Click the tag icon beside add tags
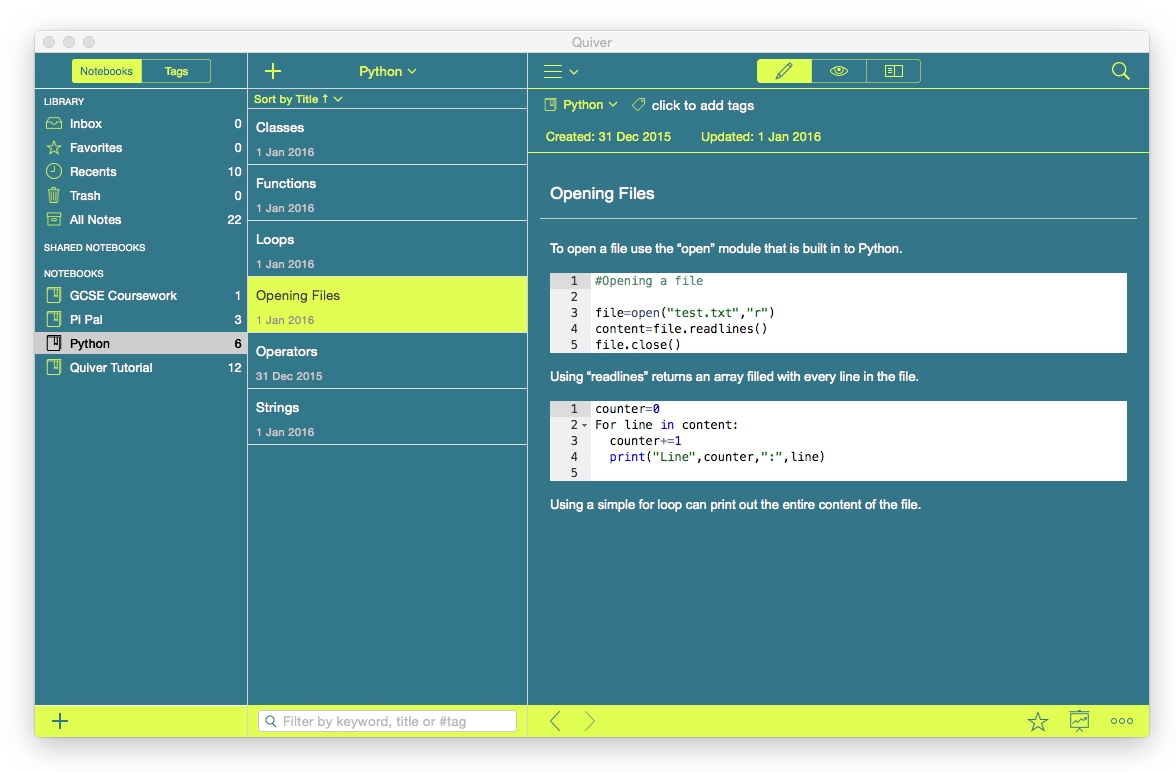The width and height of the screenshot is (1176, 772). click(x=638, y=105)
